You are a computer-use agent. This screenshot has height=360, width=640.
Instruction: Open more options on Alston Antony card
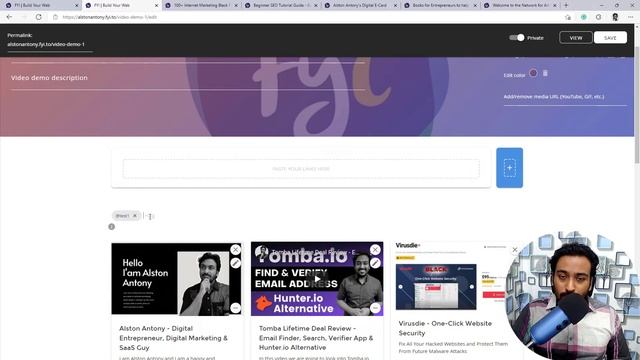point(235,308)
